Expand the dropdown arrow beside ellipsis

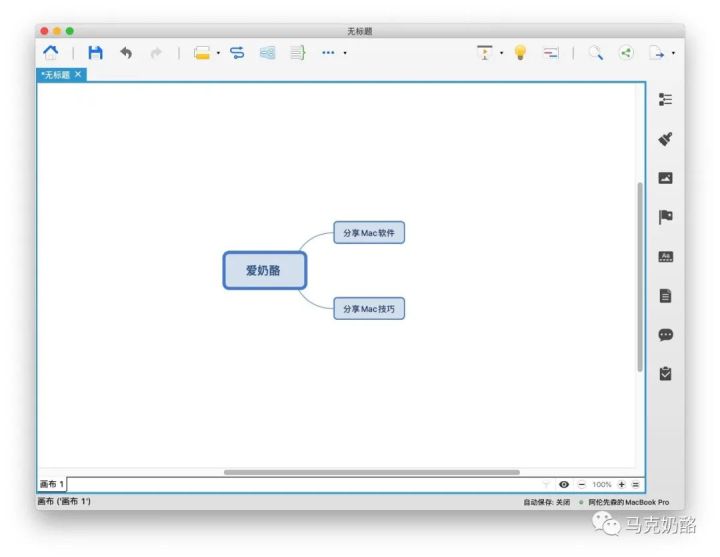click(345, 53)
